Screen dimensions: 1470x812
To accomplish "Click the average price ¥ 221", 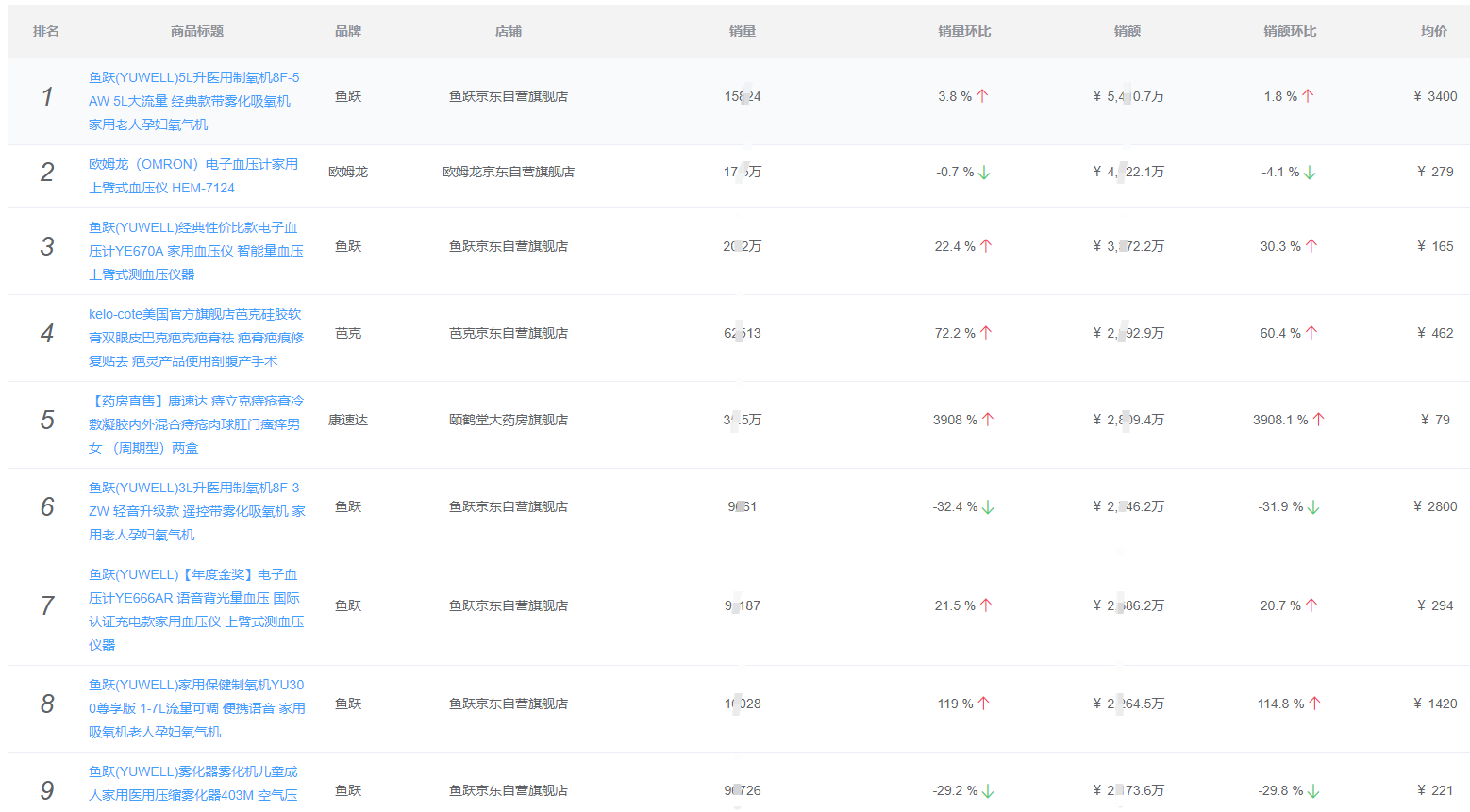I will pyautogui.click(x=1435, y=790).
